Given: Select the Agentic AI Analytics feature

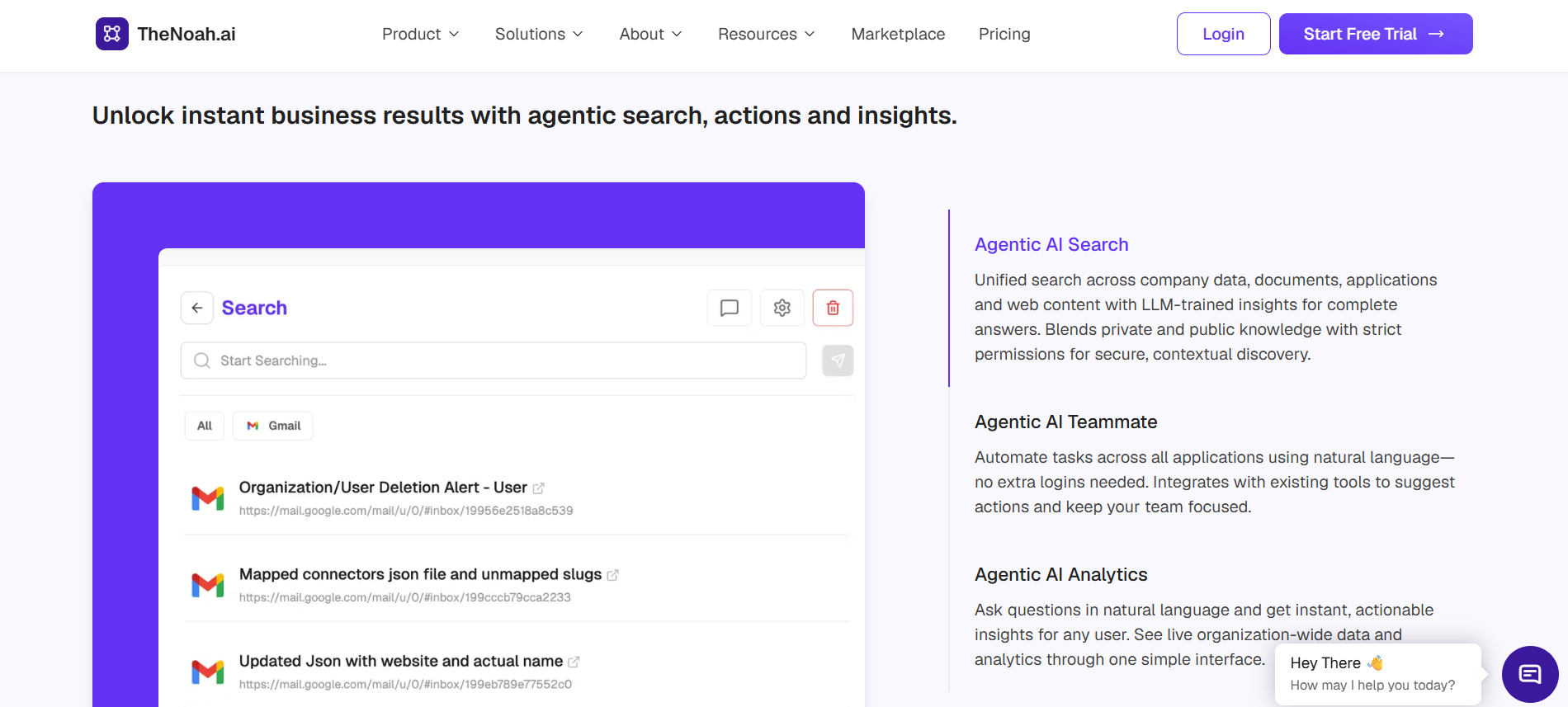Looking at the screenshot, I should 1060,574.
